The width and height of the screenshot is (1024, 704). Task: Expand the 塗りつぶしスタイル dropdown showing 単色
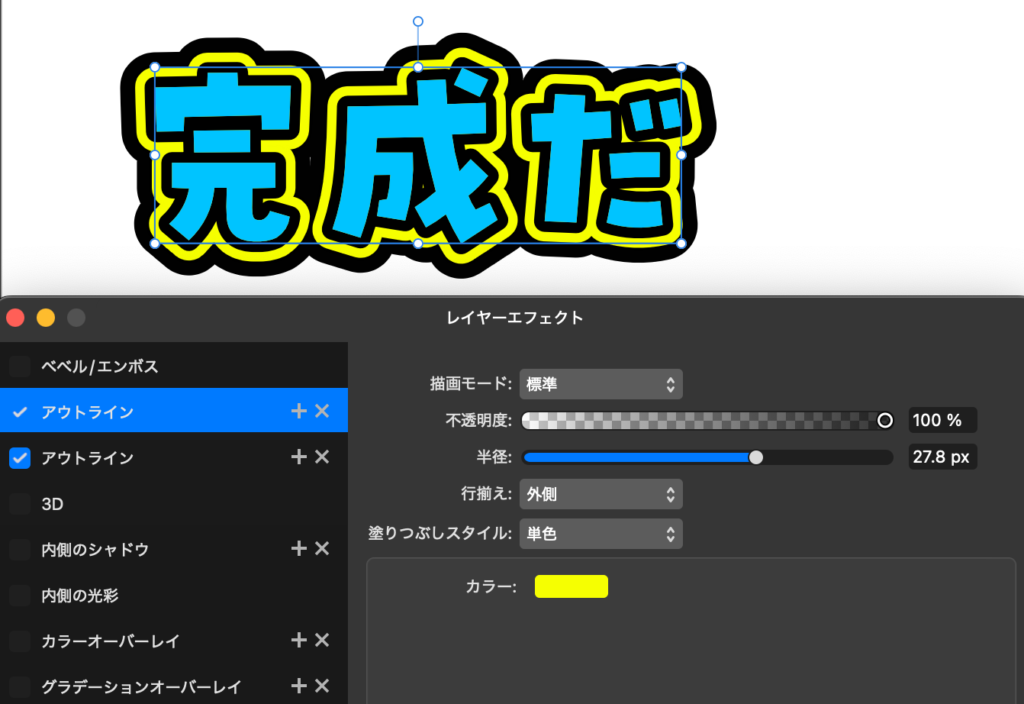coord(601,534)
